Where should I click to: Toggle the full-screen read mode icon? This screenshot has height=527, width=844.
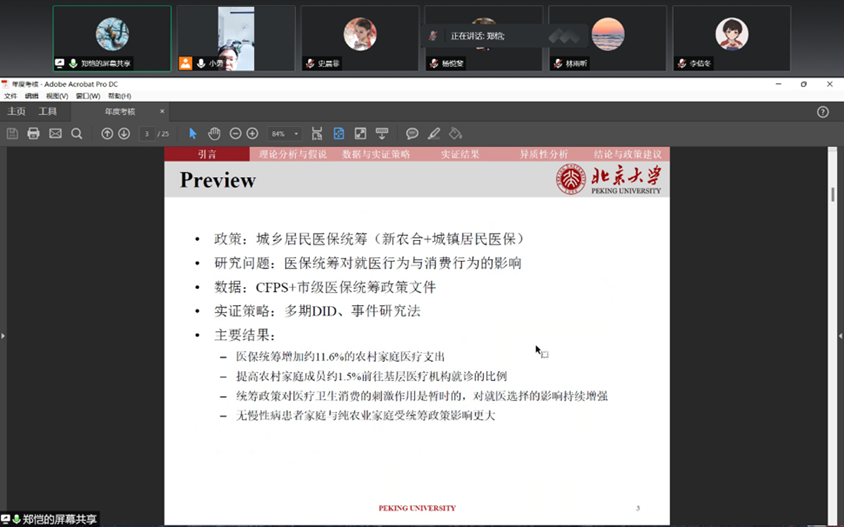pyautogui.click(x=360, y=133)
